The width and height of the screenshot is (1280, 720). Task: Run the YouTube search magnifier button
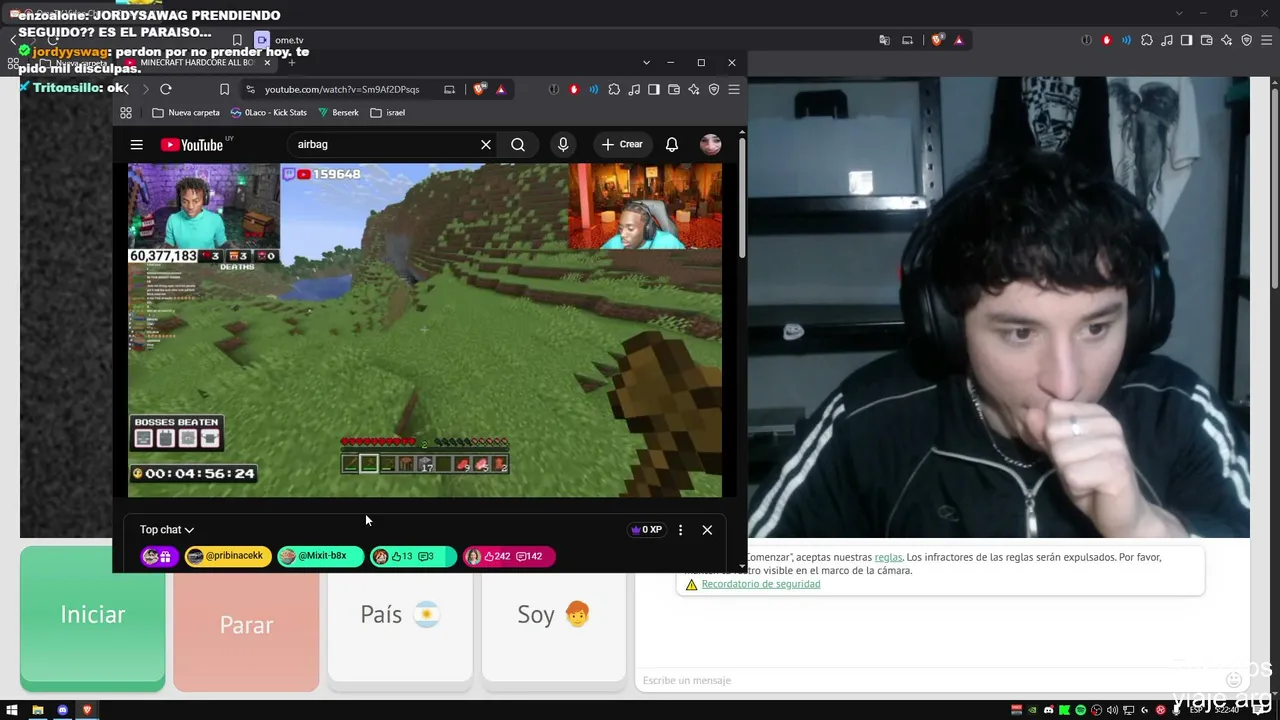(x=518, y=145)
